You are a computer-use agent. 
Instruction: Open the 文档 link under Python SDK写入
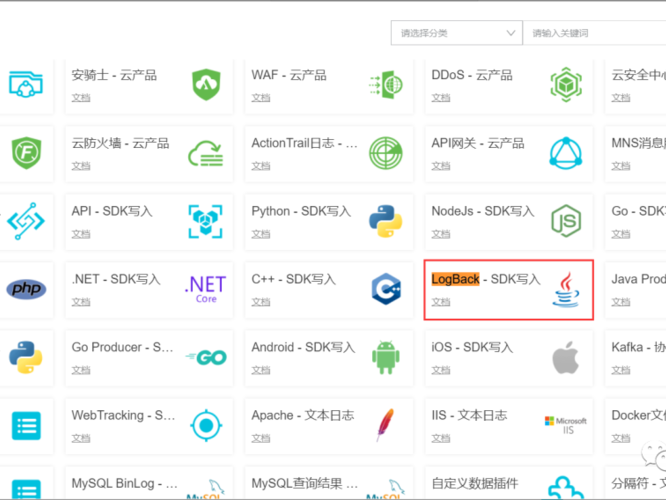click(x=261, y=234)
